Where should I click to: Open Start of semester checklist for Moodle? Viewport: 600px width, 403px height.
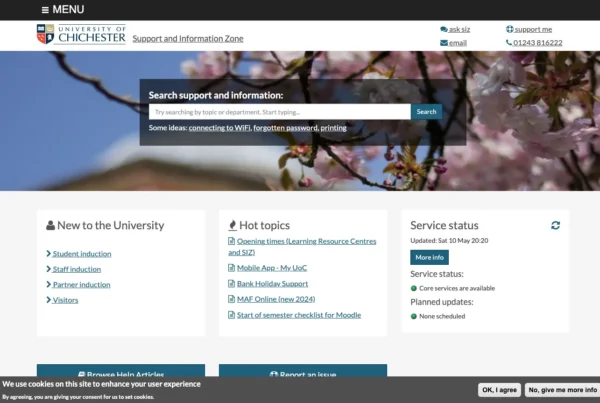click(x=299, y=315)
